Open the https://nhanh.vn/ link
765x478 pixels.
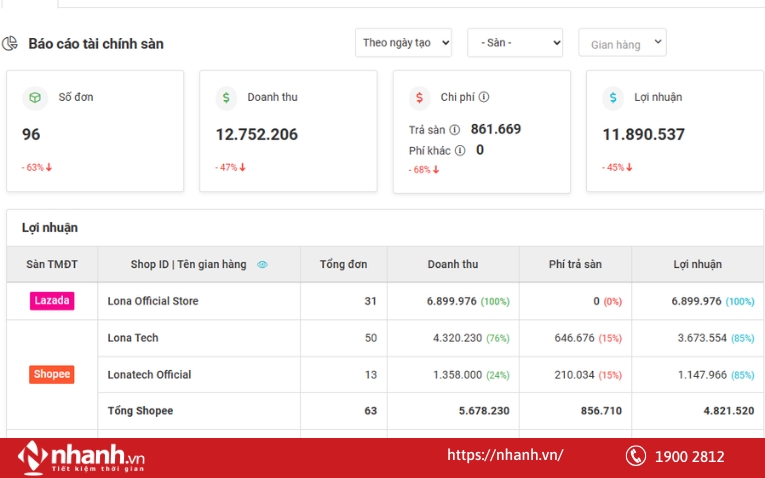(505, 455)
